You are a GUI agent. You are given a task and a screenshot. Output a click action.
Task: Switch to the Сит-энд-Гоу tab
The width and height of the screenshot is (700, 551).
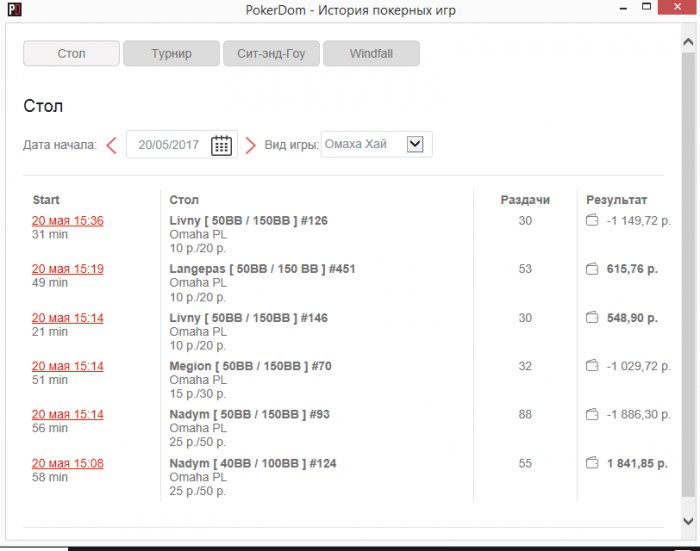click(271, 54)
